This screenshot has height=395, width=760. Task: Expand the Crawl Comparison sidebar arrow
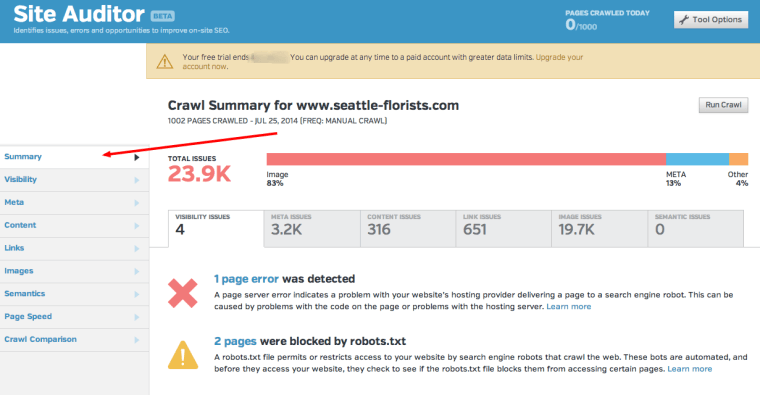137,340
